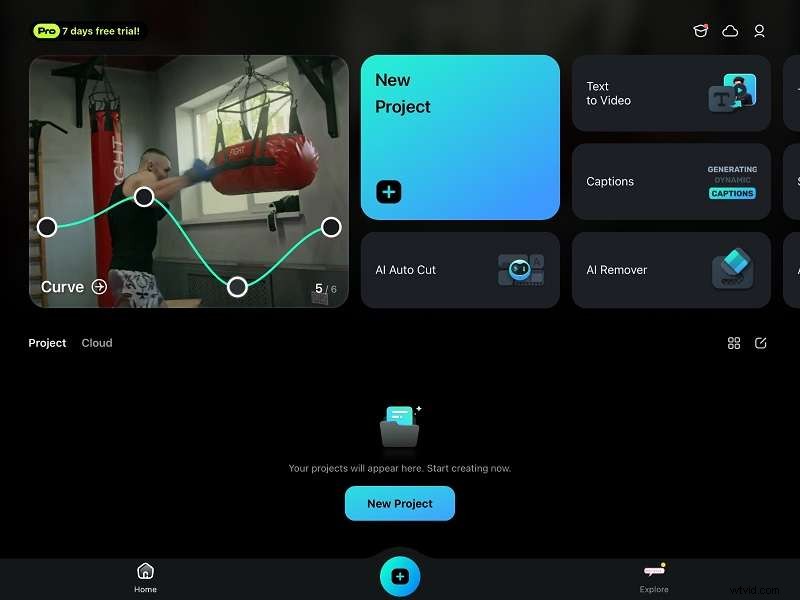Image resolution: width=800 pixels, height=600 pixels.
Task: Tap the blue New Project button
Action: (400, 503)
